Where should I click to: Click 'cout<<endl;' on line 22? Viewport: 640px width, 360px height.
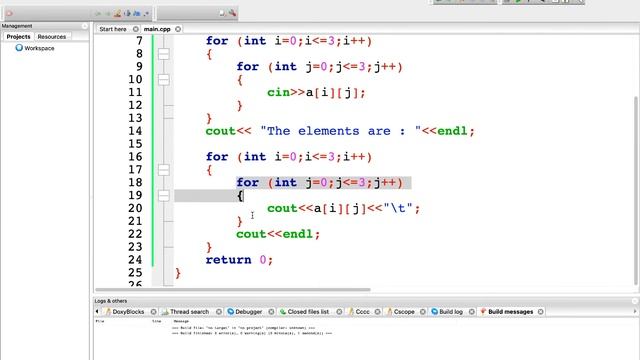click(x=278, y=234)
